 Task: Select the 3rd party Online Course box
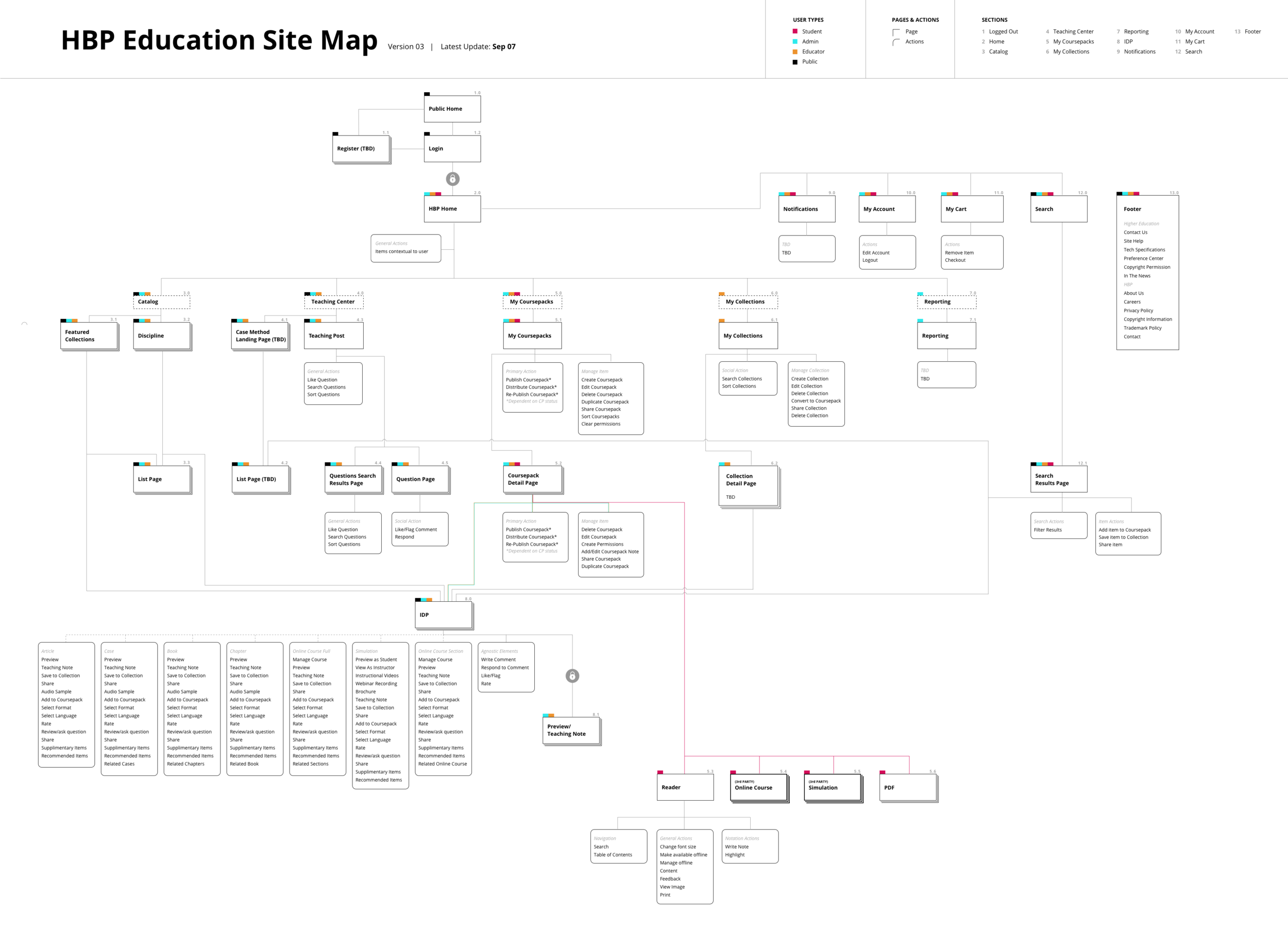758,787
